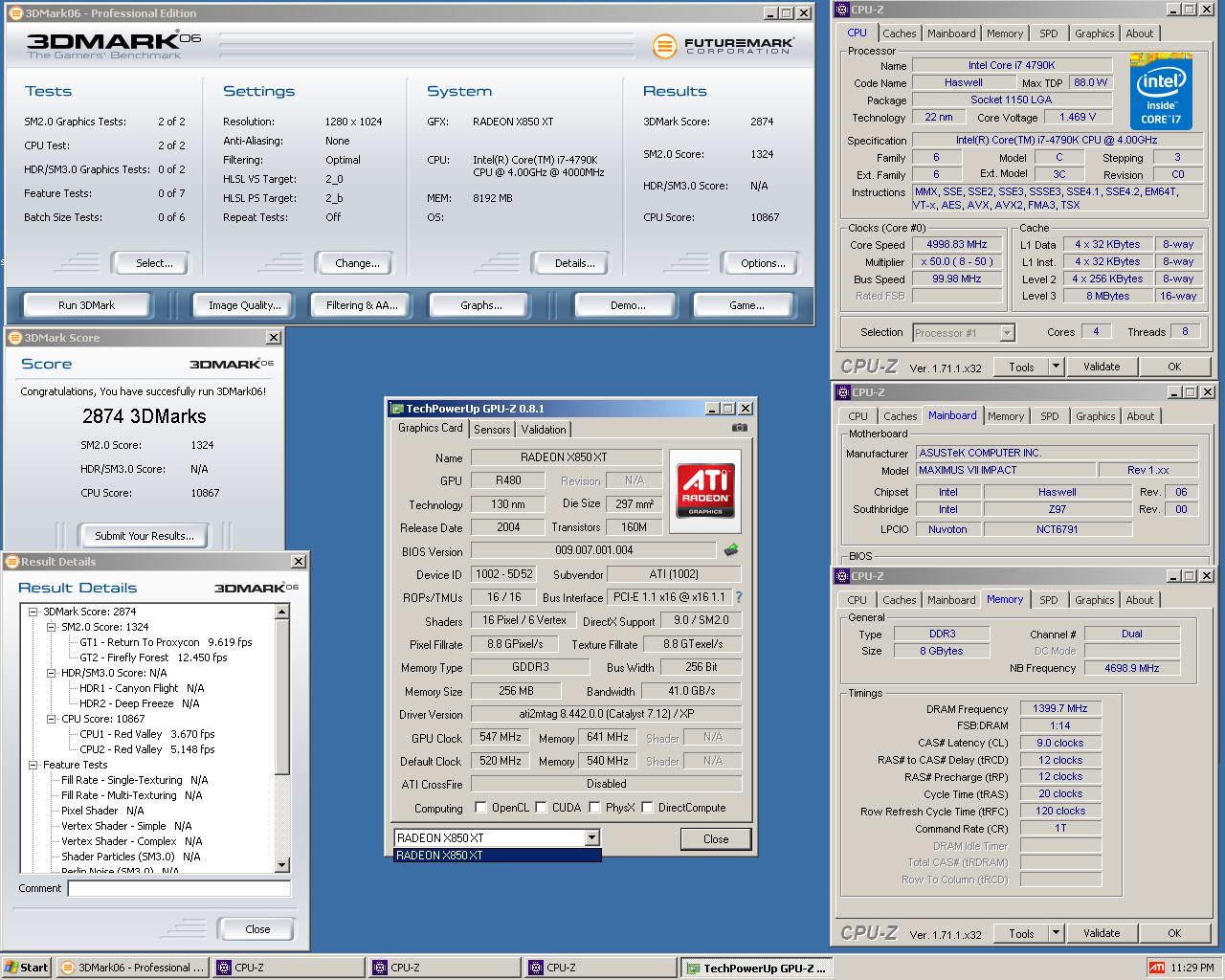Collapse the CPU Score: 10867 tree node
Viewport: 1225px width, 980px height.
pyautogui.click(x=52, y=719)
